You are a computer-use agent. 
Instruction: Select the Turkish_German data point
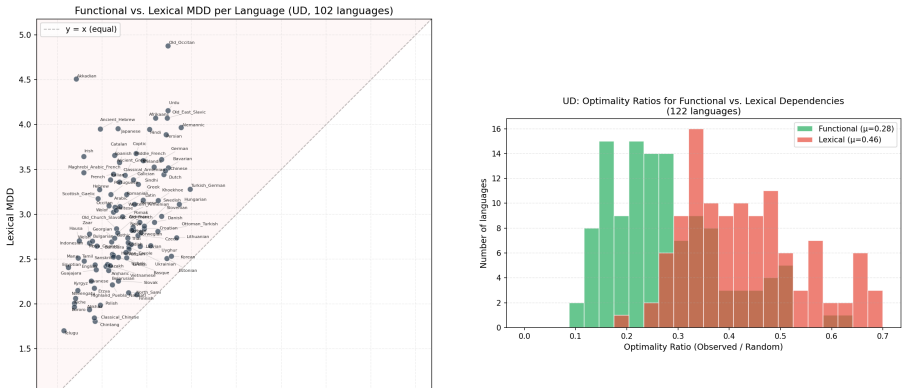190,189
